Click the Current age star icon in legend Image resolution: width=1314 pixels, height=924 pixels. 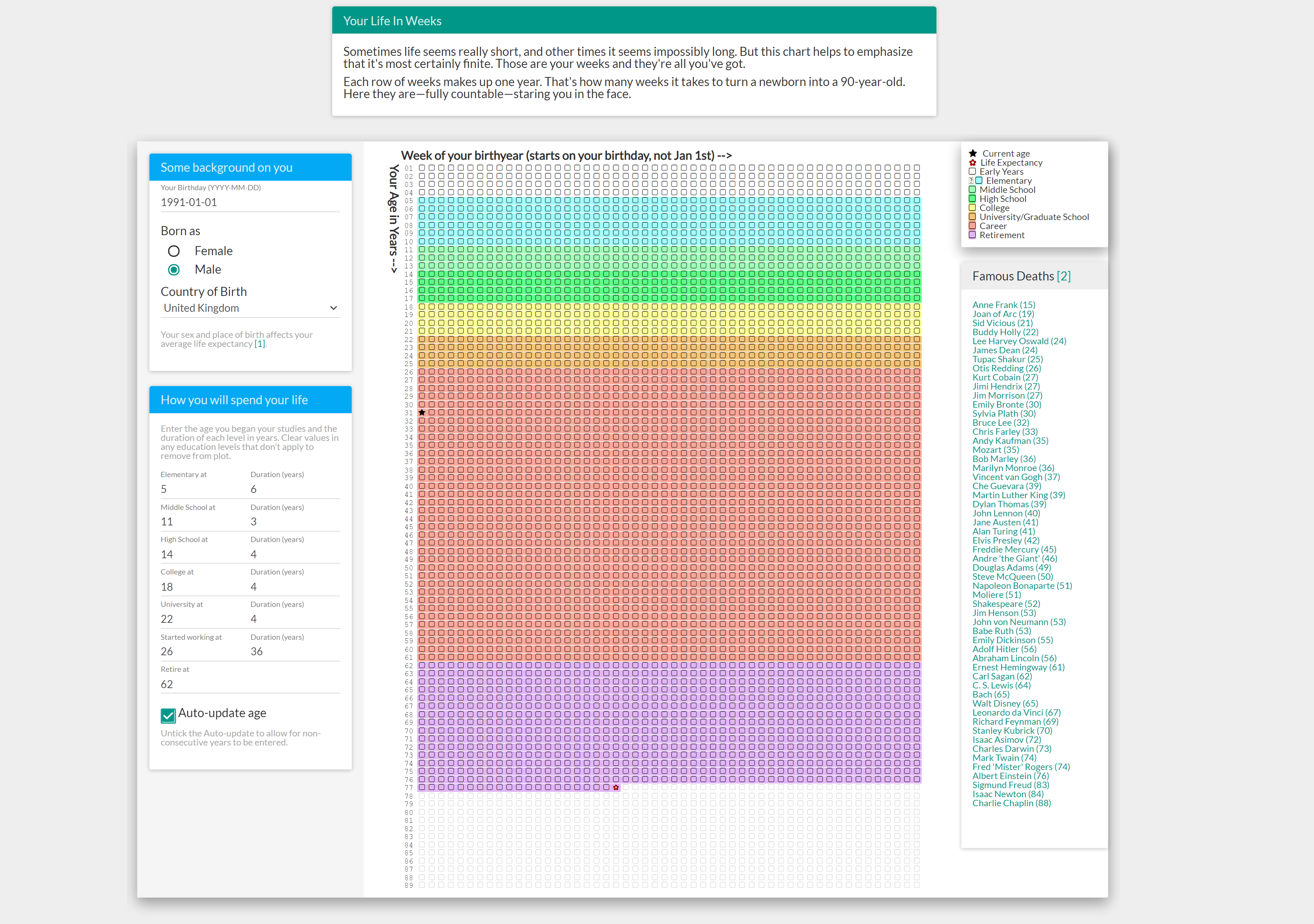pos(973,153)
